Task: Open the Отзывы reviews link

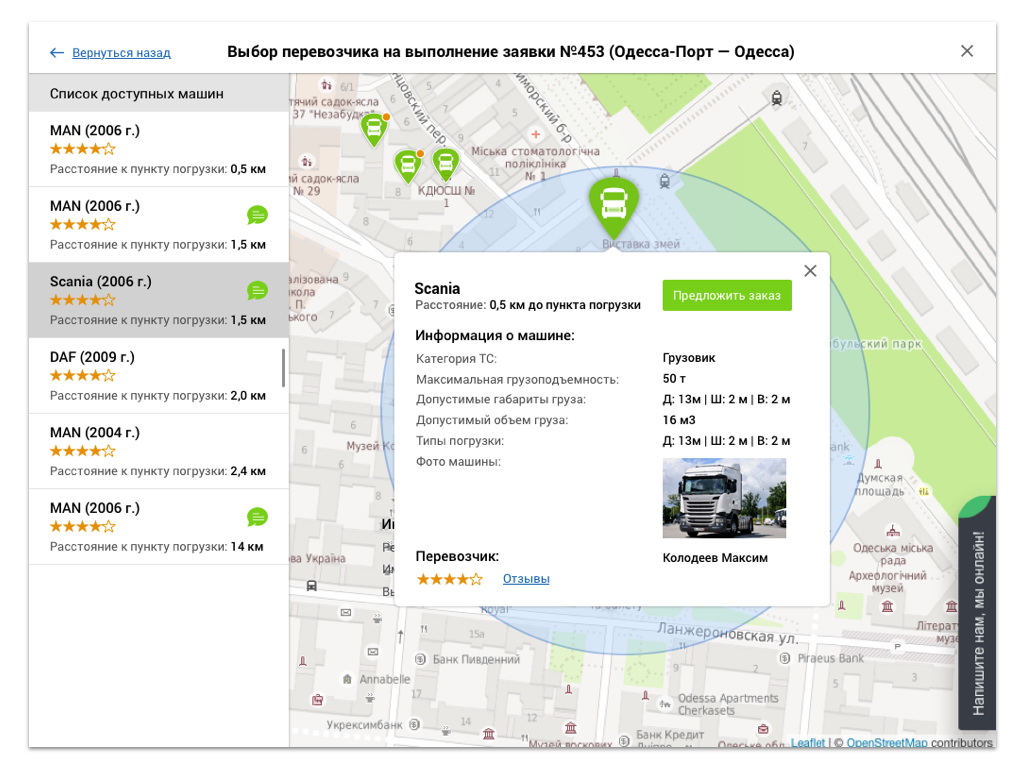Action: tap(526, 579)
